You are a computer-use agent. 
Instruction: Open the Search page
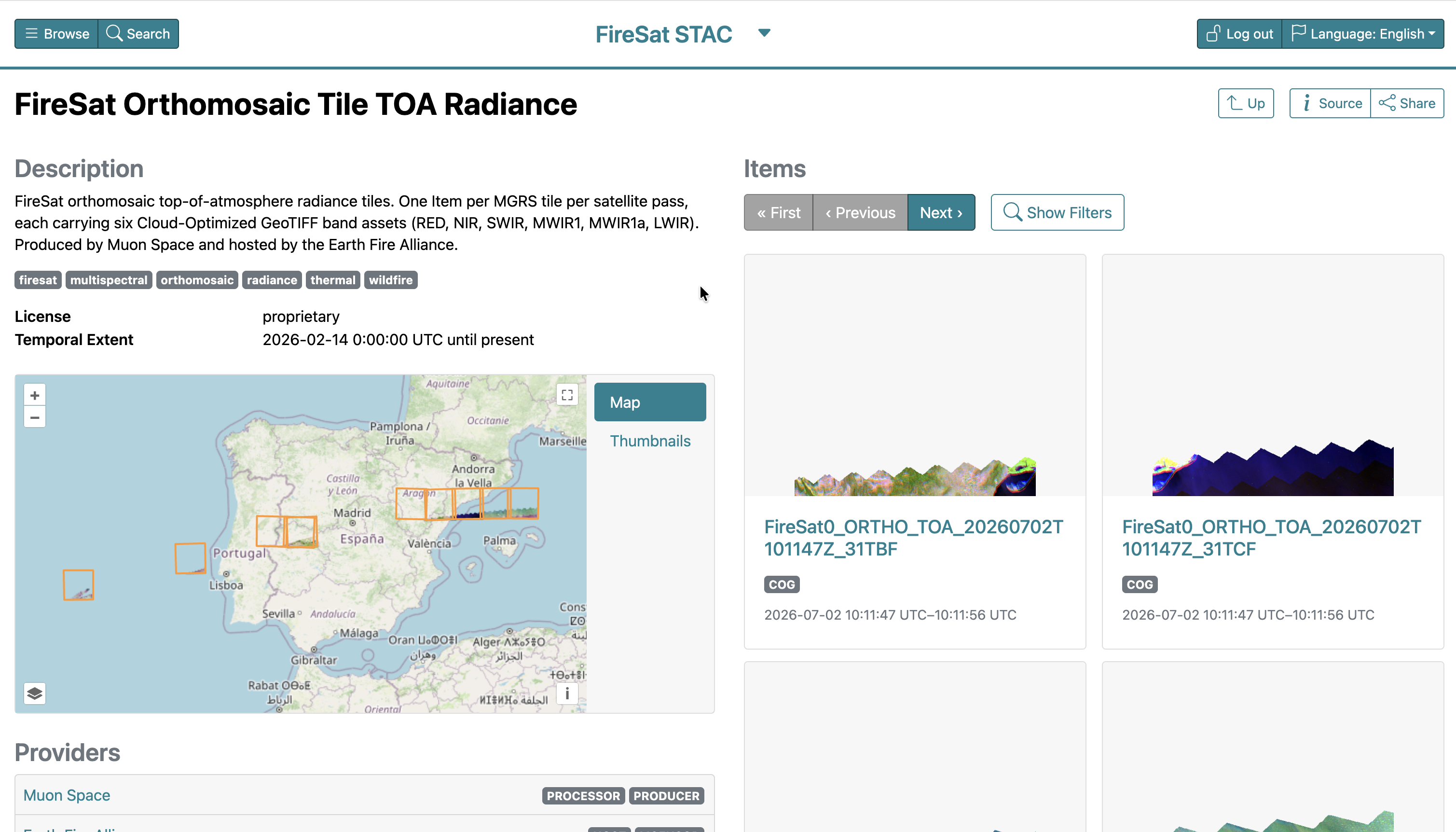click(138, 34)
